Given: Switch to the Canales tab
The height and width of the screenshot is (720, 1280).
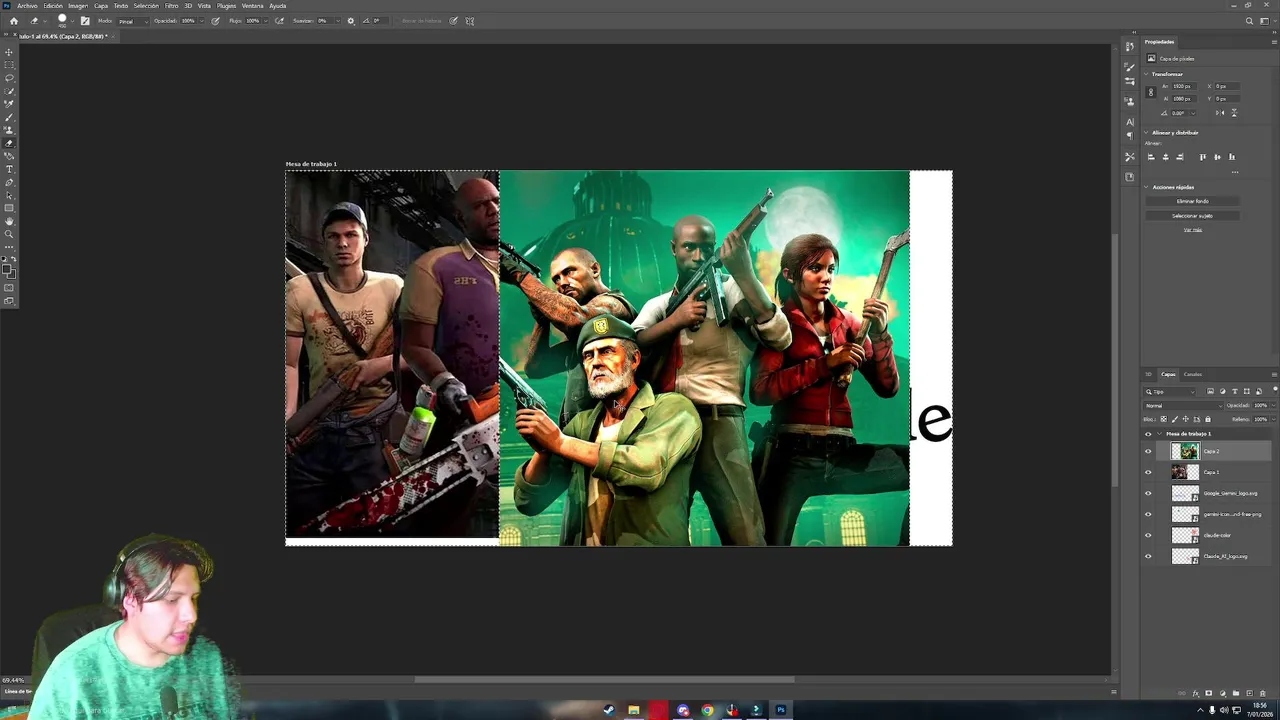Looking at the screenshot, I should tap(1193, 374).
